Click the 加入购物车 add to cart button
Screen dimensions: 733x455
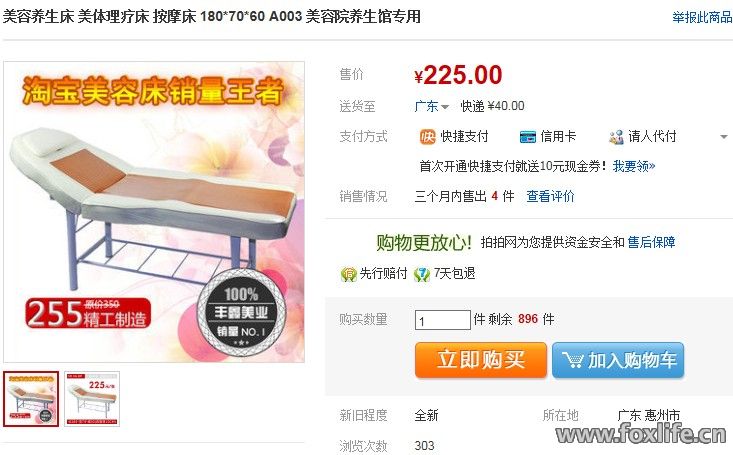coord(618,360)
